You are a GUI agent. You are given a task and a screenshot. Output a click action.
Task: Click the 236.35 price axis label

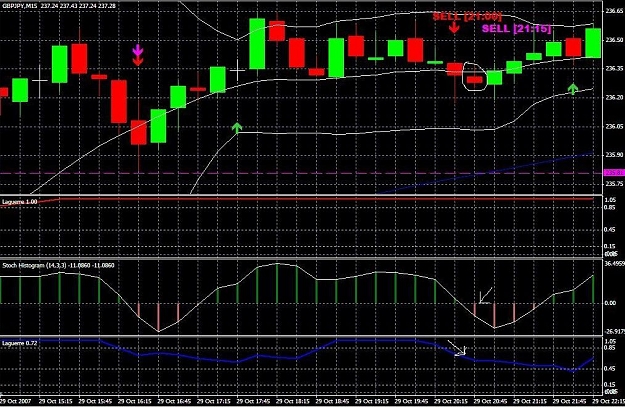[614, 69]
